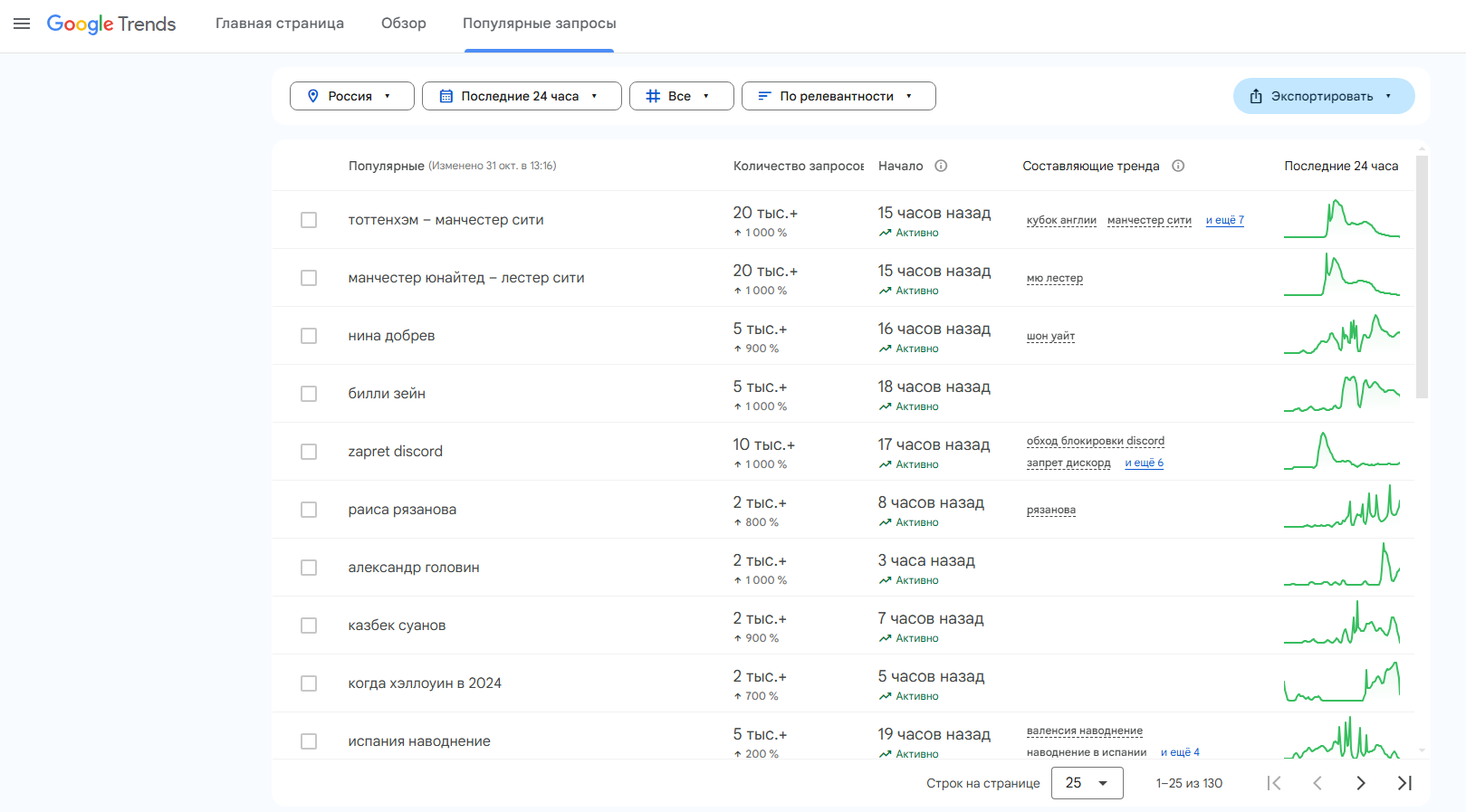Click the location pin icon next to Россия
The image size is (1466, 812).
point(313,96)
